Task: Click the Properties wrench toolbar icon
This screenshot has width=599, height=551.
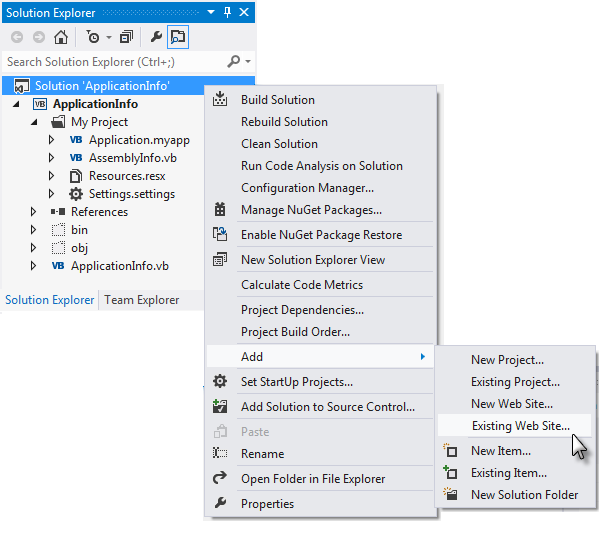Action: coord(156,37)
